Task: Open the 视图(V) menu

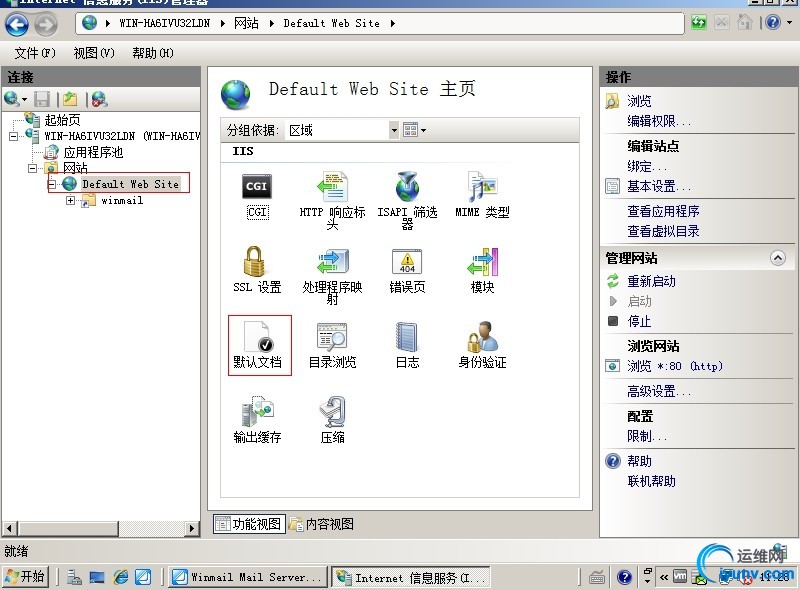Action: 94,53
